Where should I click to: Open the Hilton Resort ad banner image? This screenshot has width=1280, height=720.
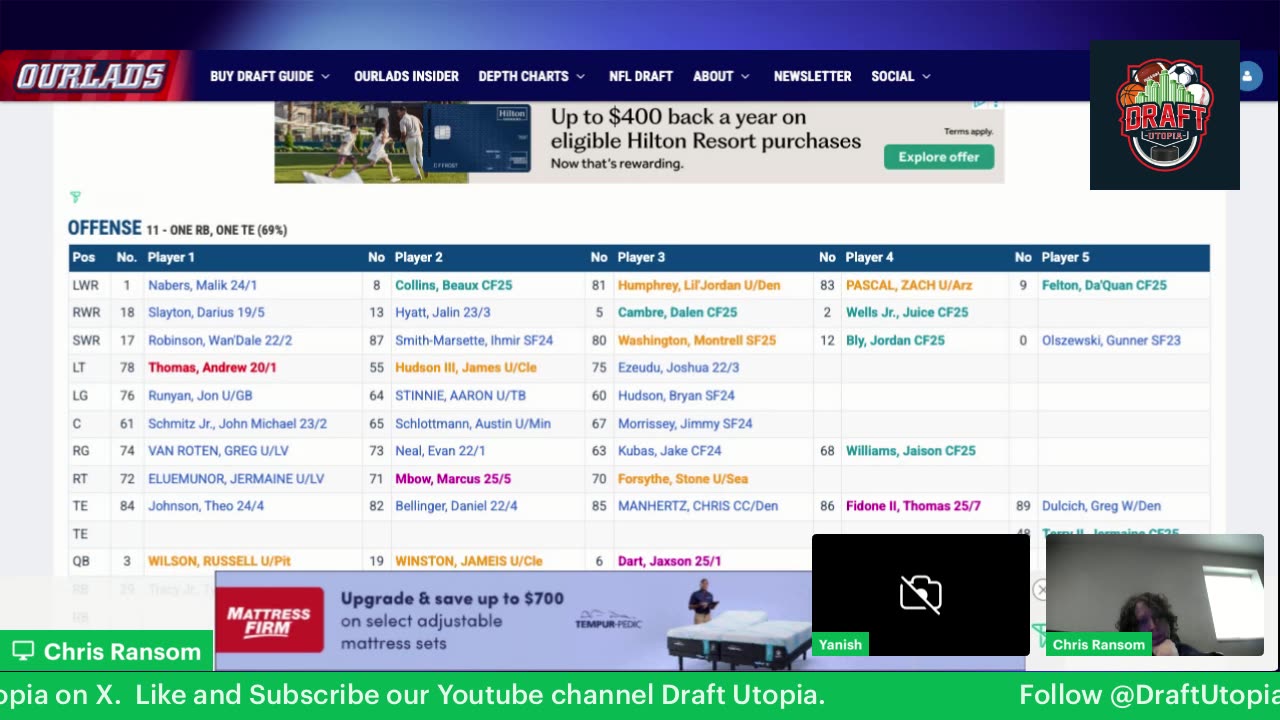click(x=639, y=141)
